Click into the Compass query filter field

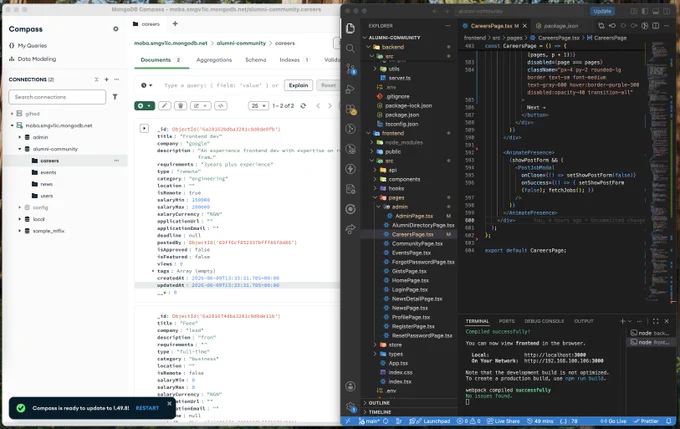(221, 85)
